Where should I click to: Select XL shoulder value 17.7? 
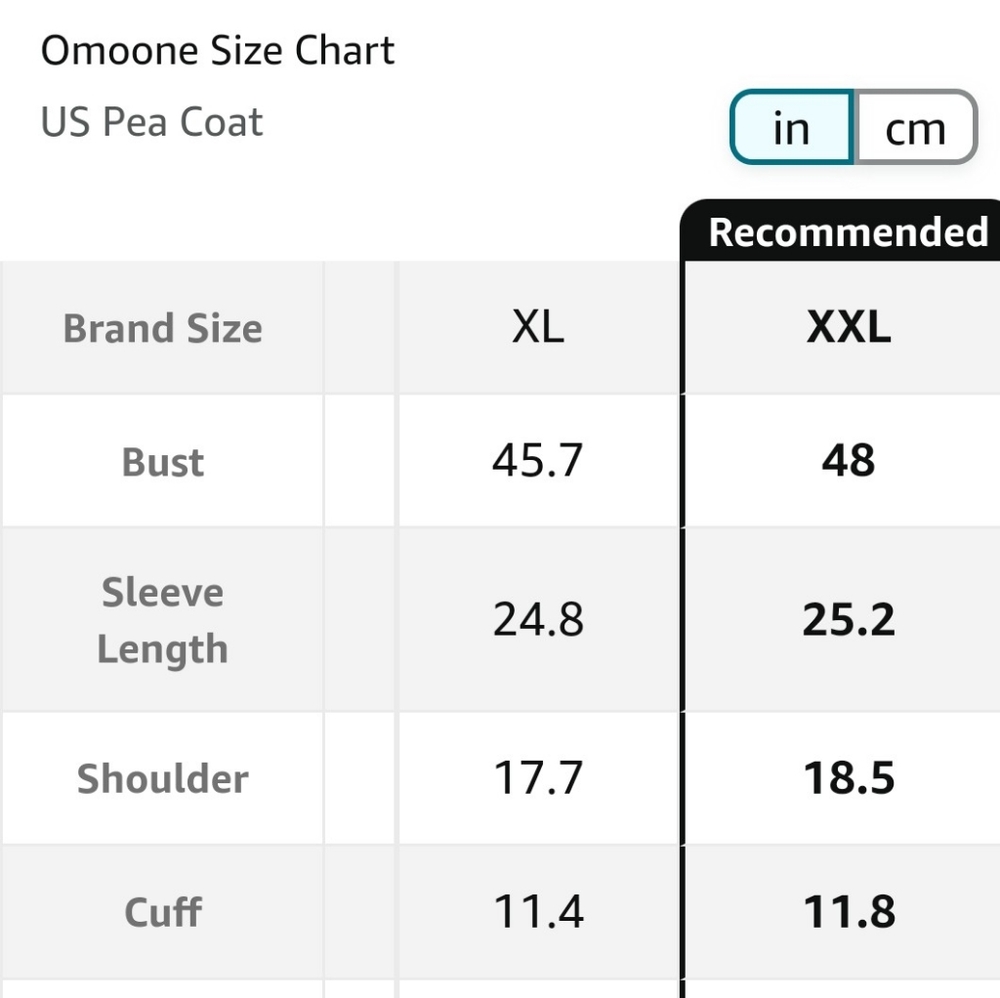pyautogui.click(x=538, y=778)
